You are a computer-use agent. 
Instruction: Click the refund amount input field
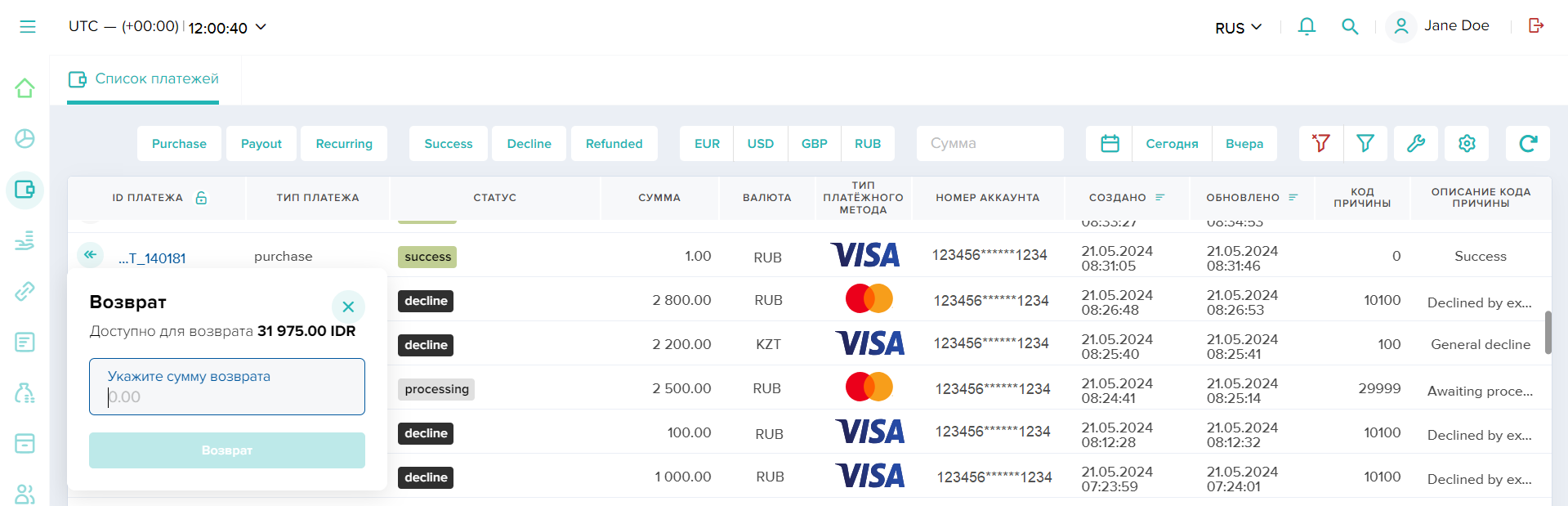pos(227,396)
